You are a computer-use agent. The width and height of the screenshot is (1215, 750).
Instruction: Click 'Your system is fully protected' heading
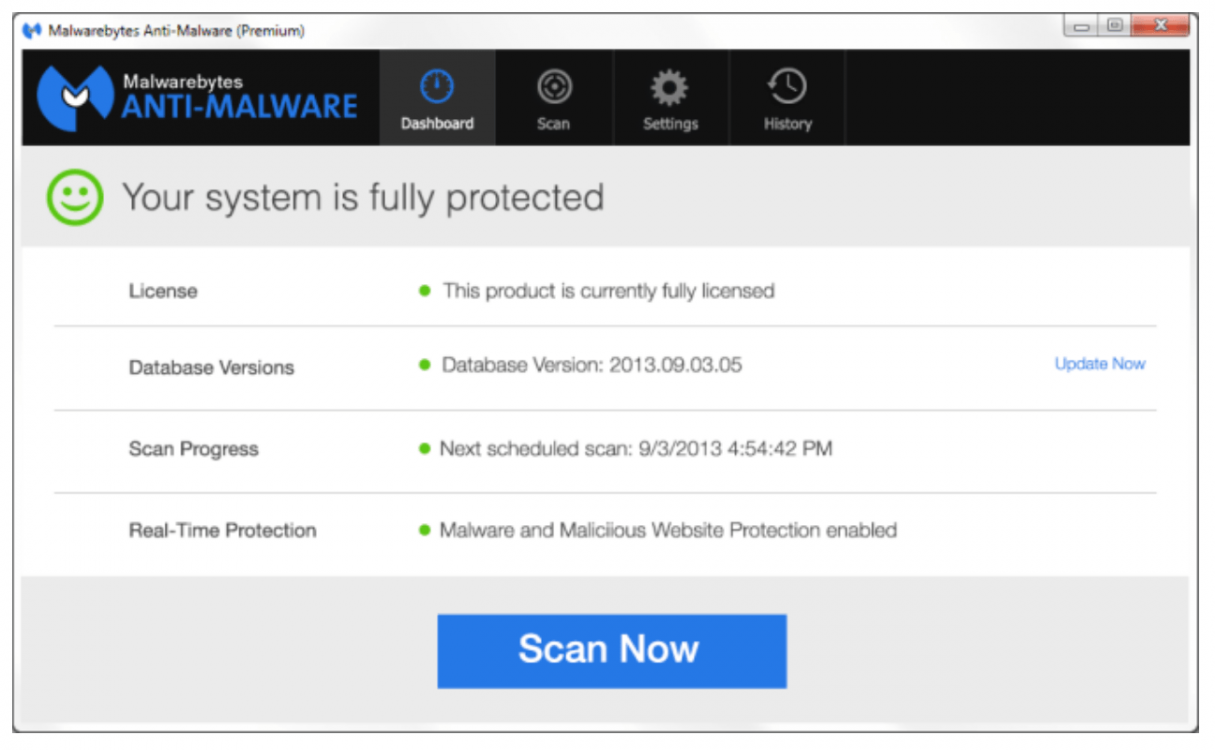(363, 198)
